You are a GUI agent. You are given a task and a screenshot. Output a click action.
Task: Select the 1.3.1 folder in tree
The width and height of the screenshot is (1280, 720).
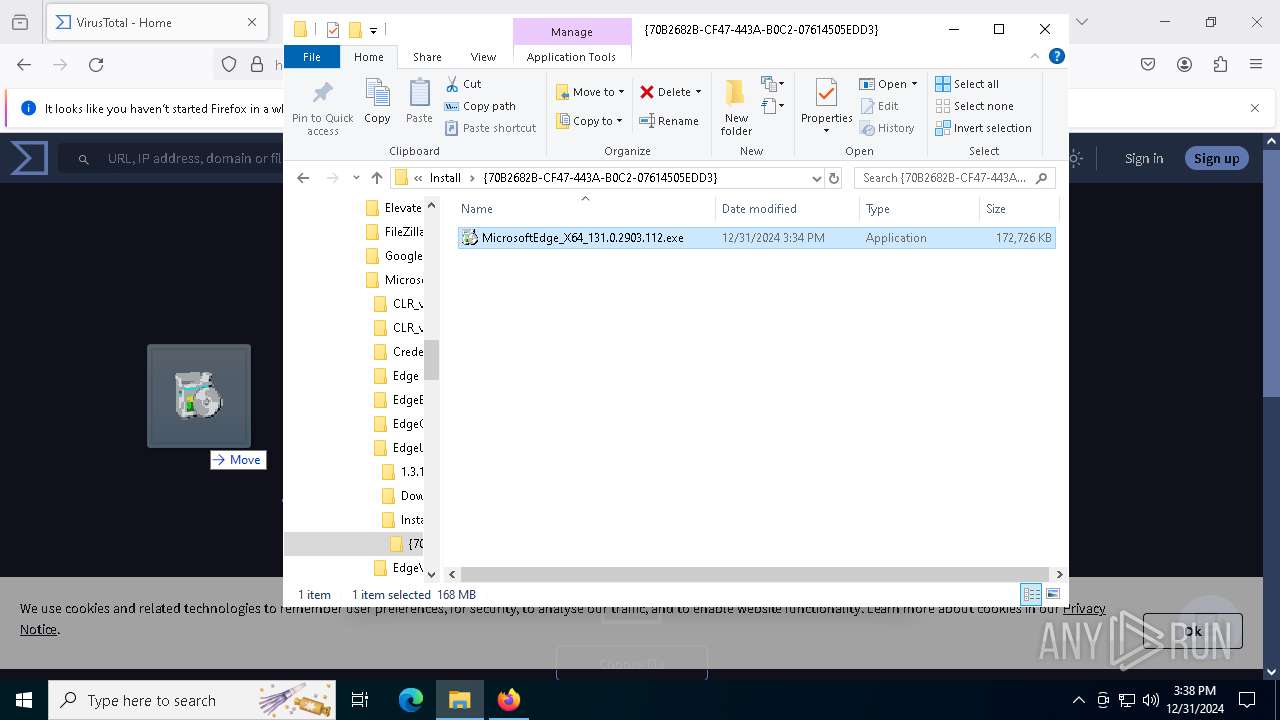(x=403, y=472)
